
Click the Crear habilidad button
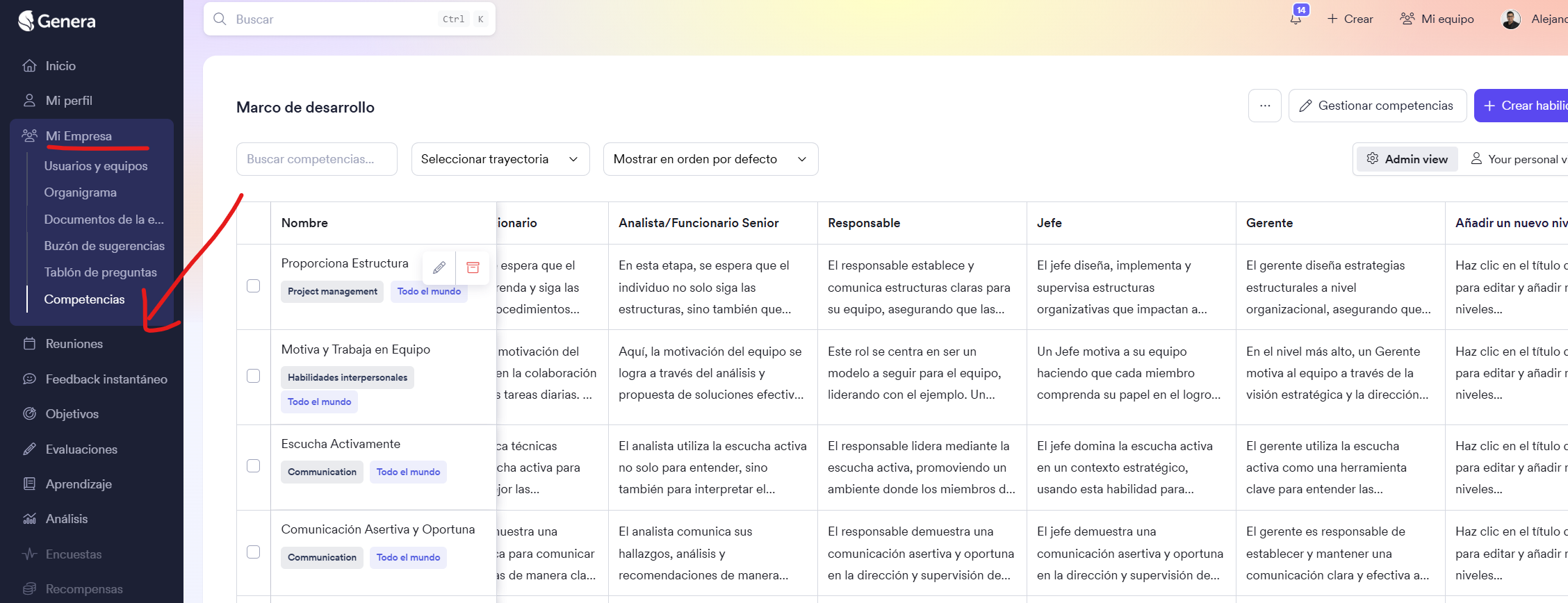(x=1522, y=106)
